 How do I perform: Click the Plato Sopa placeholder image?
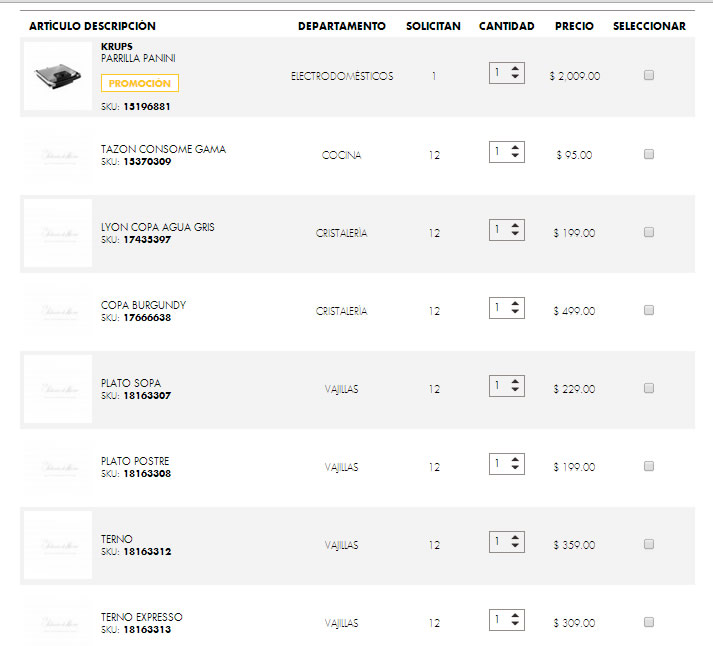pos(57,388)
